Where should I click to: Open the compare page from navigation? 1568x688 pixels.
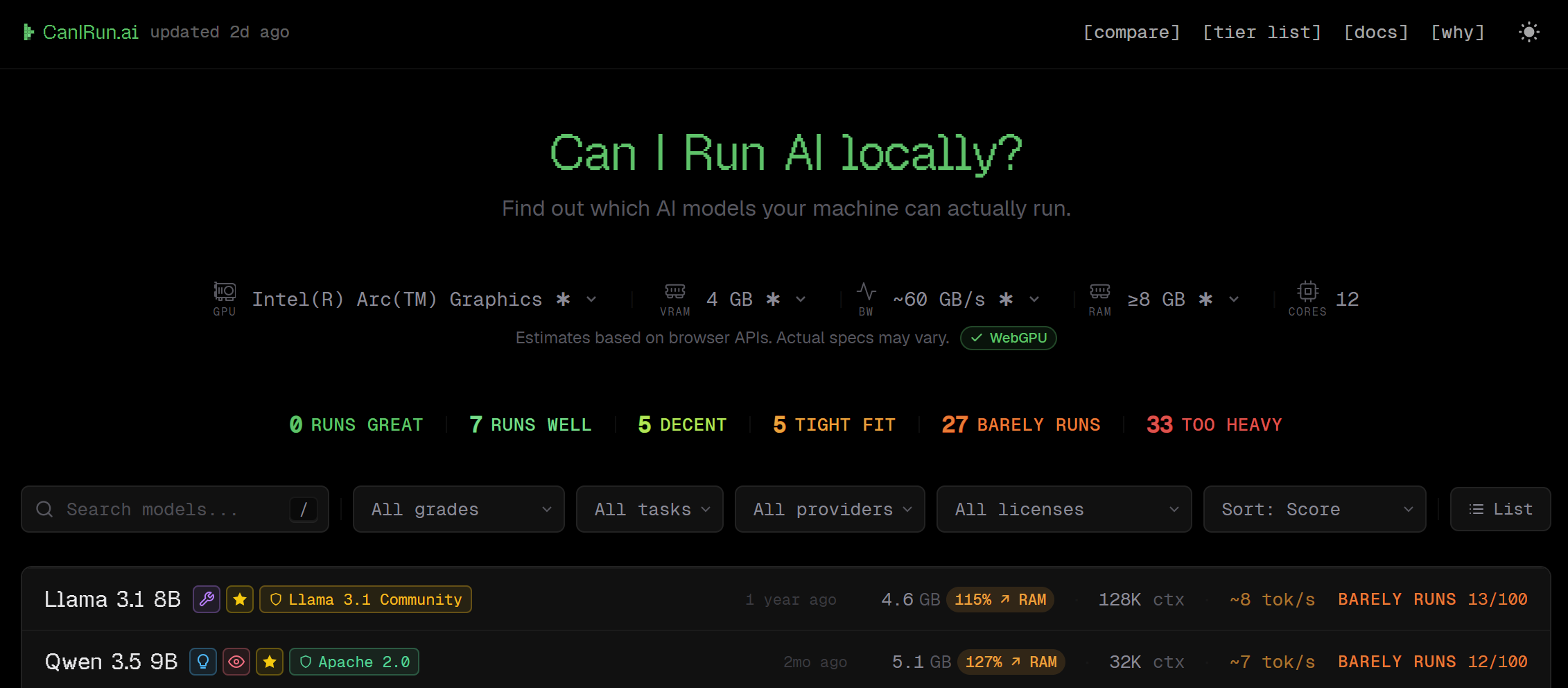[1131, 32]
